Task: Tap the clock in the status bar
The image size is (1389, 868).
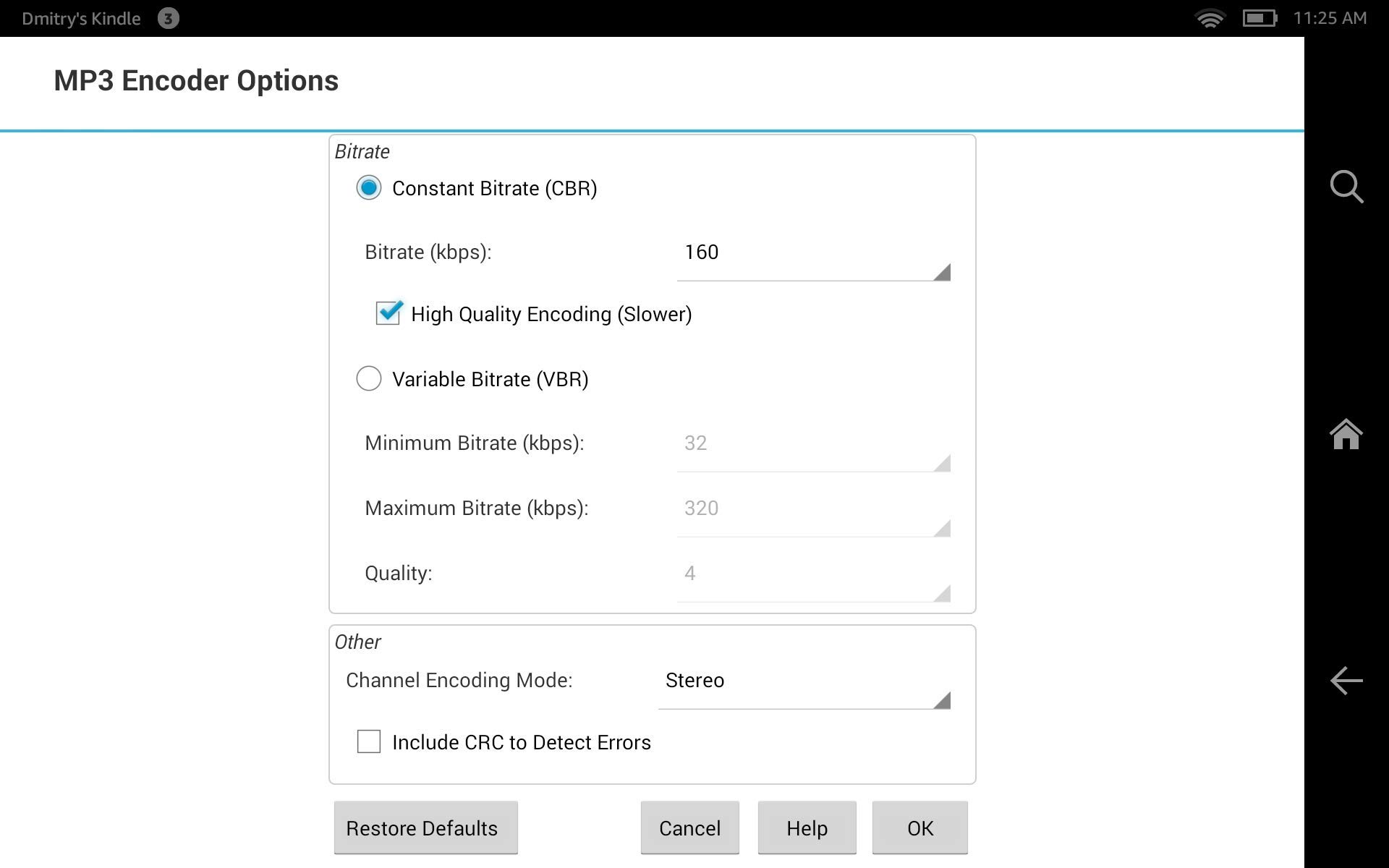Action: [1331, 18]
